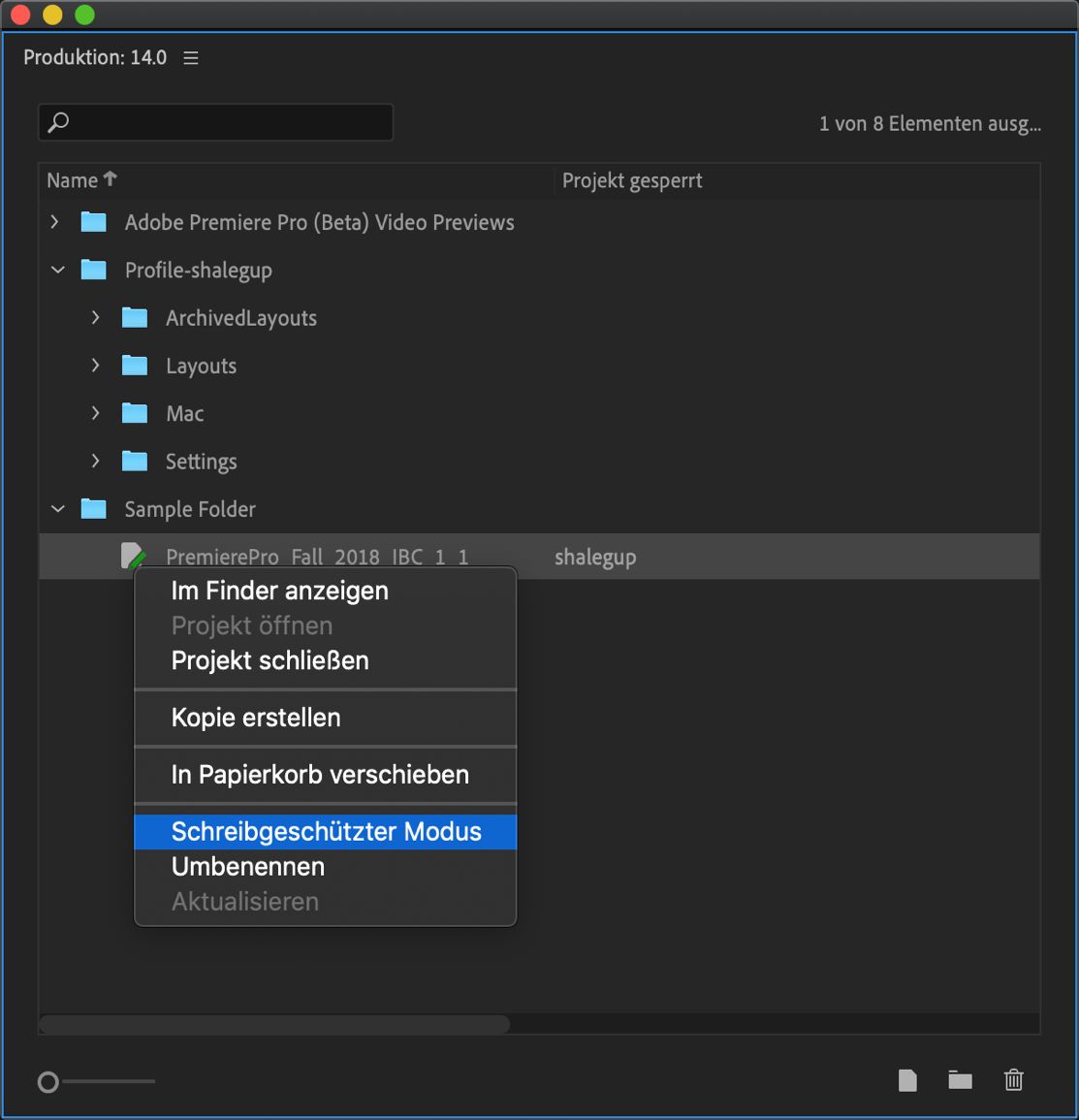Viewport: 1079px width, 1120px height.
Task: Click Umbenennen to rename the project
Action: (x=248, y=866)
